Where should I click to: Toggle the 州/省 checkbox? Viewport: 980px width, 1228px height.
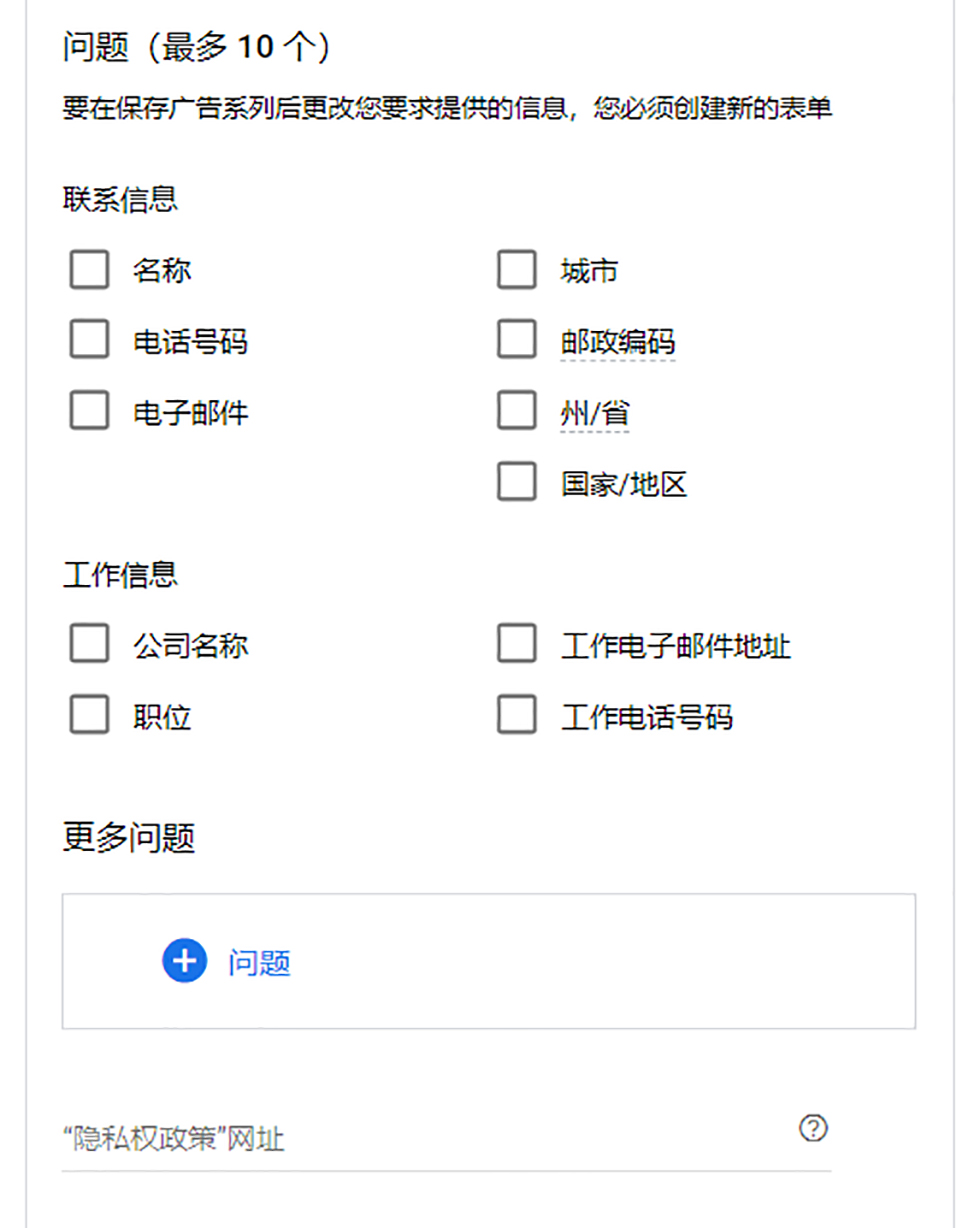(x=516, y=412)
